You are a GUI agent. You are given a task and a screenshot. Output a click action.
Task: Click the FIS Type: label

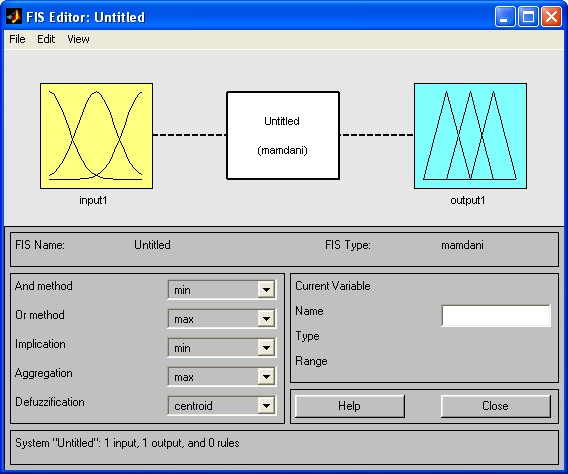348,245
